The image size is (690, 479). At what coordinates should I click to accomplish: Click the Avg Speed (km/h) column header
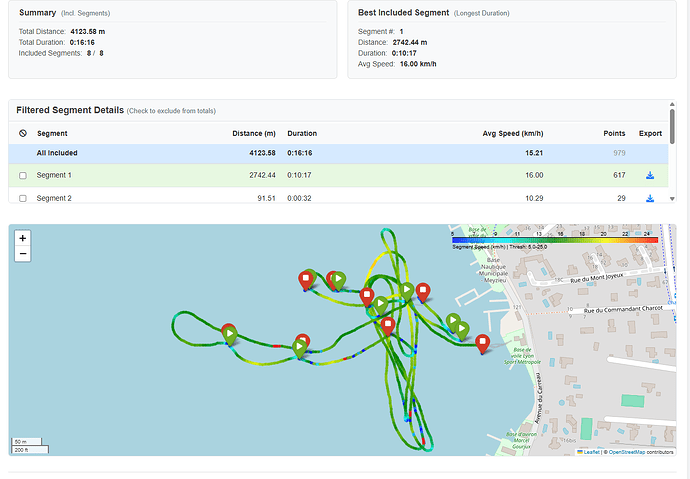pyautogui.click(x=513, y=133)
